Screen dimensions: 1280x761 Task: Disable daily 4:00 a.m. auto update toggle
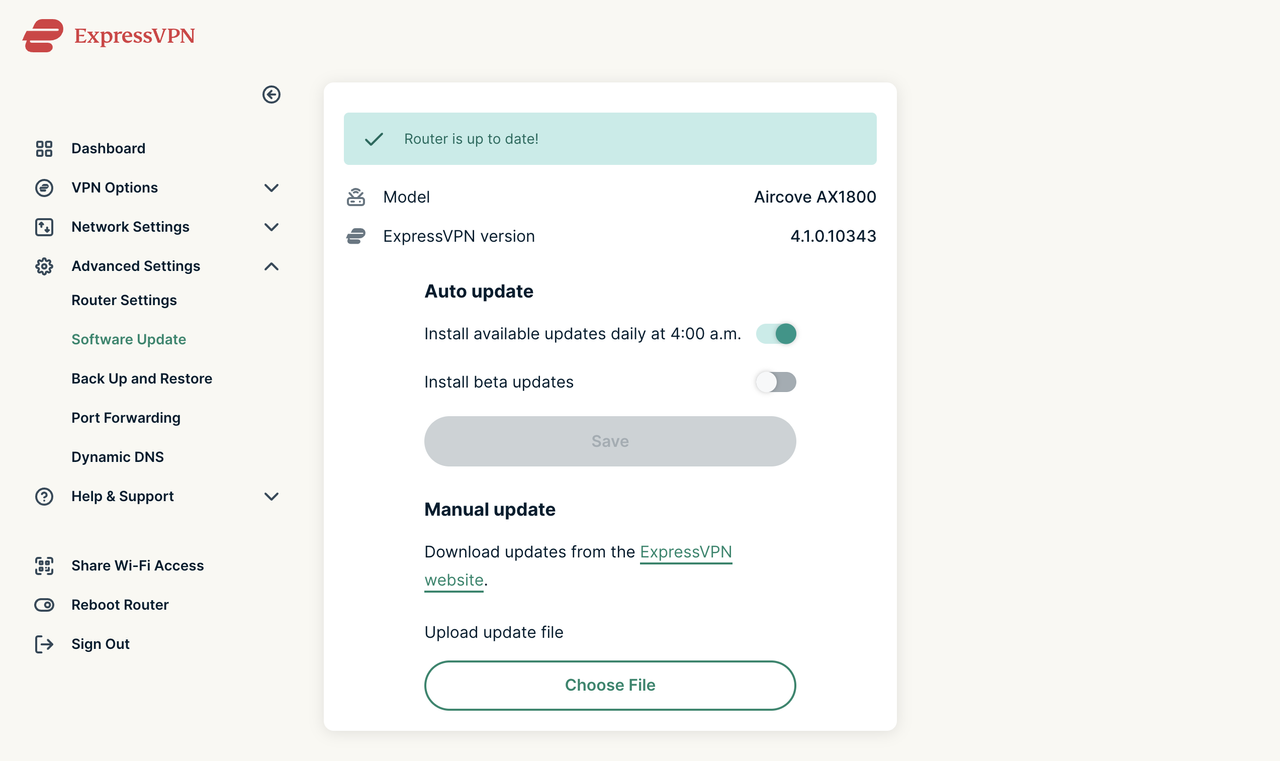tap(776, 334)
